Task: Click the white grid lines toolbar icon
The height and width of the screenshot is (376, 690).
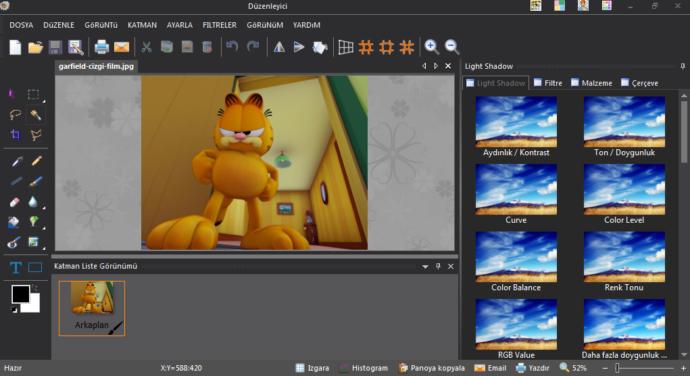Action: pos(346,47)
